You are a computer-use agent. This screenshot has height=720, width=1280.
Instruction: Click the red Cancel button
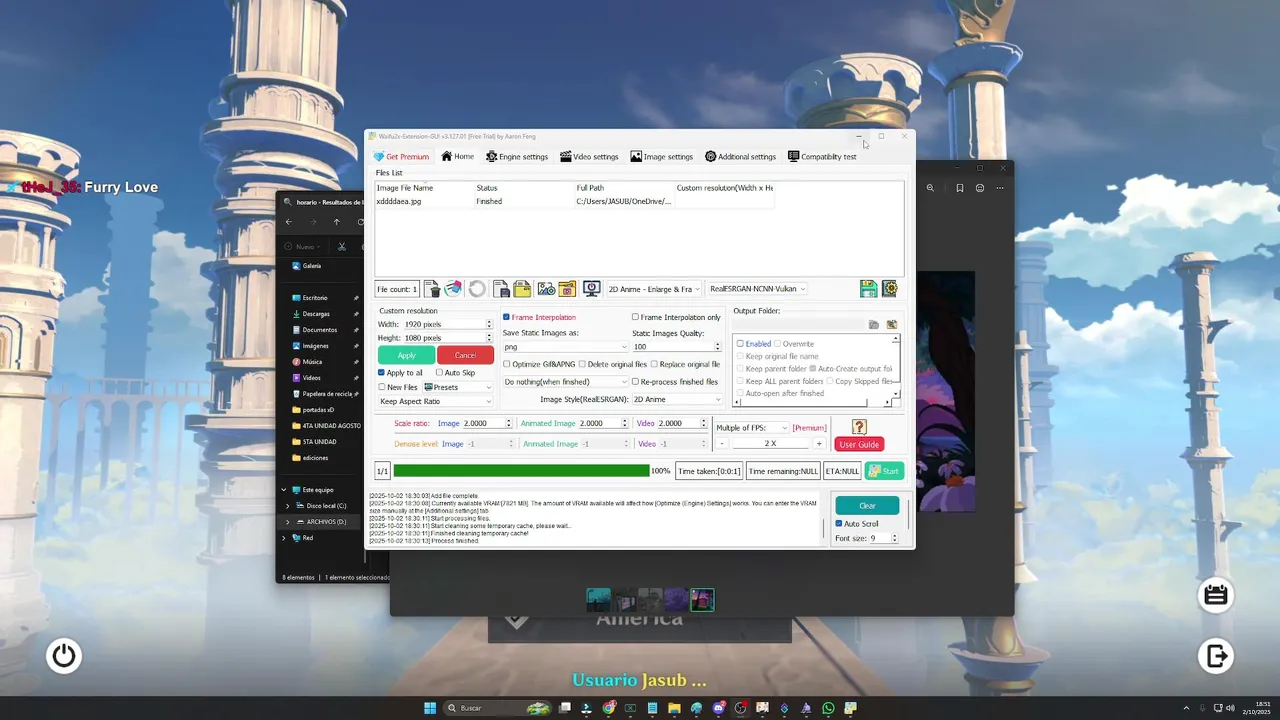(x=465, y=355)
